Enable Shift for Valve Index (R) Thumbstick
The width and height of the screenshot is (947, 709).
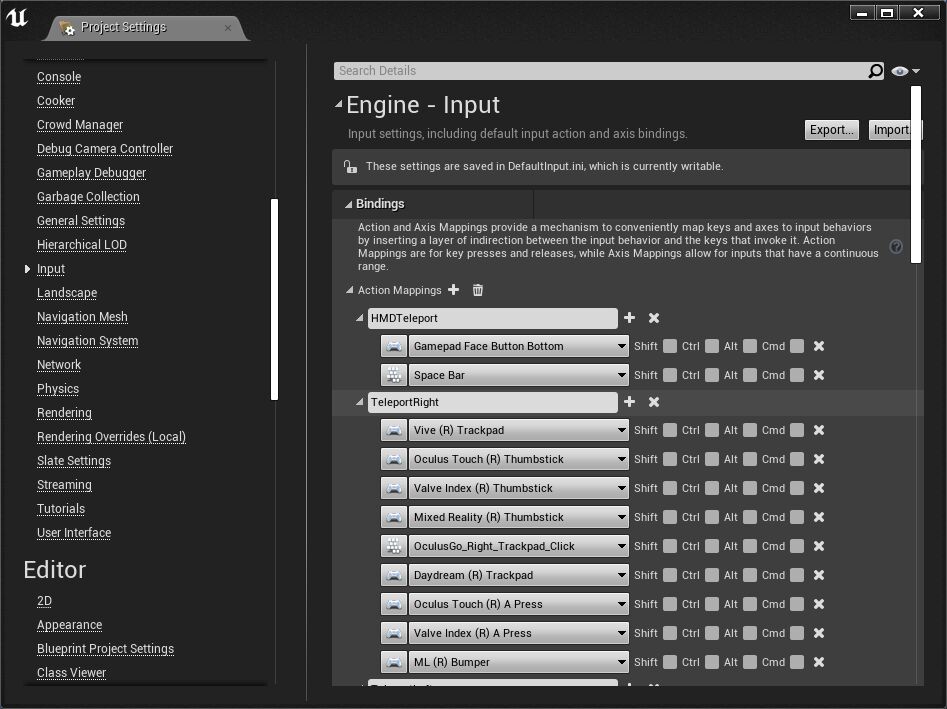(x=670, y=488)
